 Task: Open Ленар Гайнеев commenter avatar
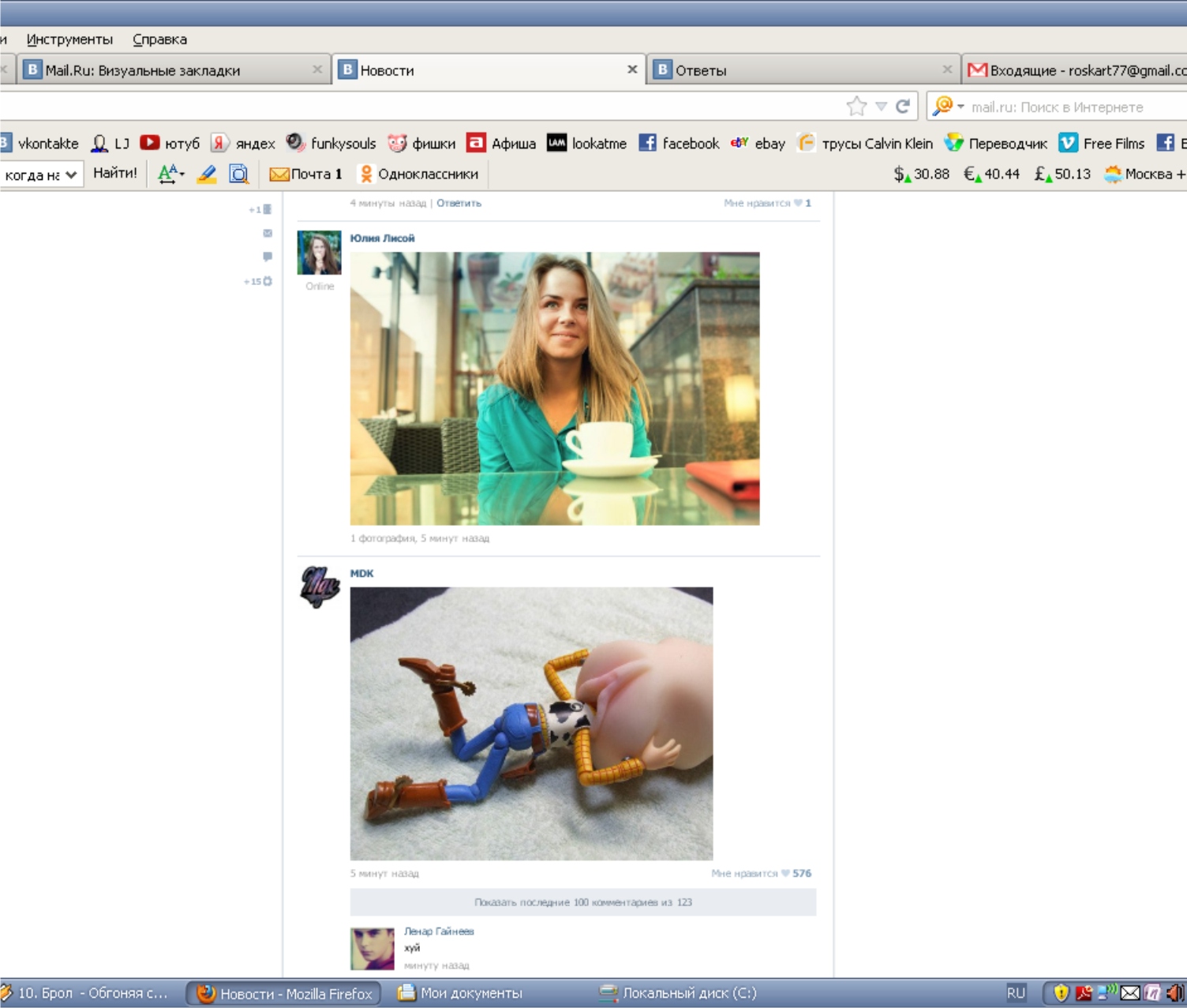click(372, 949)
